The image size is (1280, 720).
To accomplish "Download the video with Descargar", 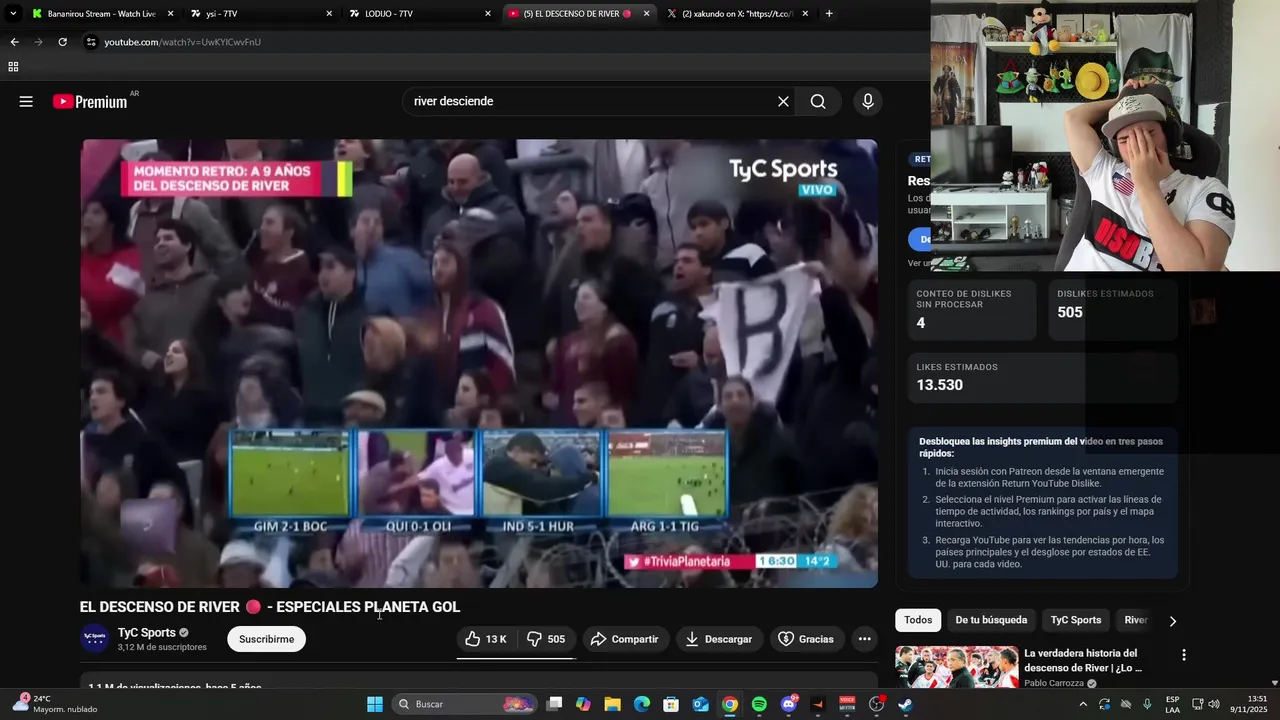I will point(720,639).
